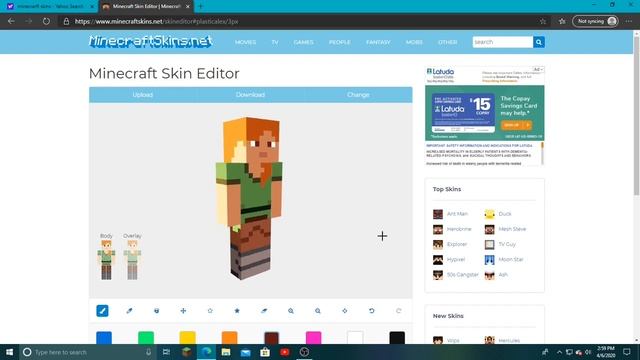Image resolution: width=640 pixels, height=360 pixels.
Task: Open the Explorer skin link
Action: click(x=457, y=244)
